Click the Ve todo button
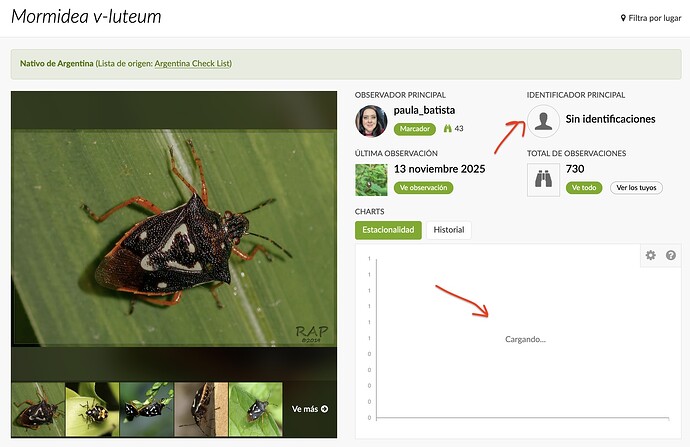This screenshot has width=690, height=447. (x=584, y=188)
